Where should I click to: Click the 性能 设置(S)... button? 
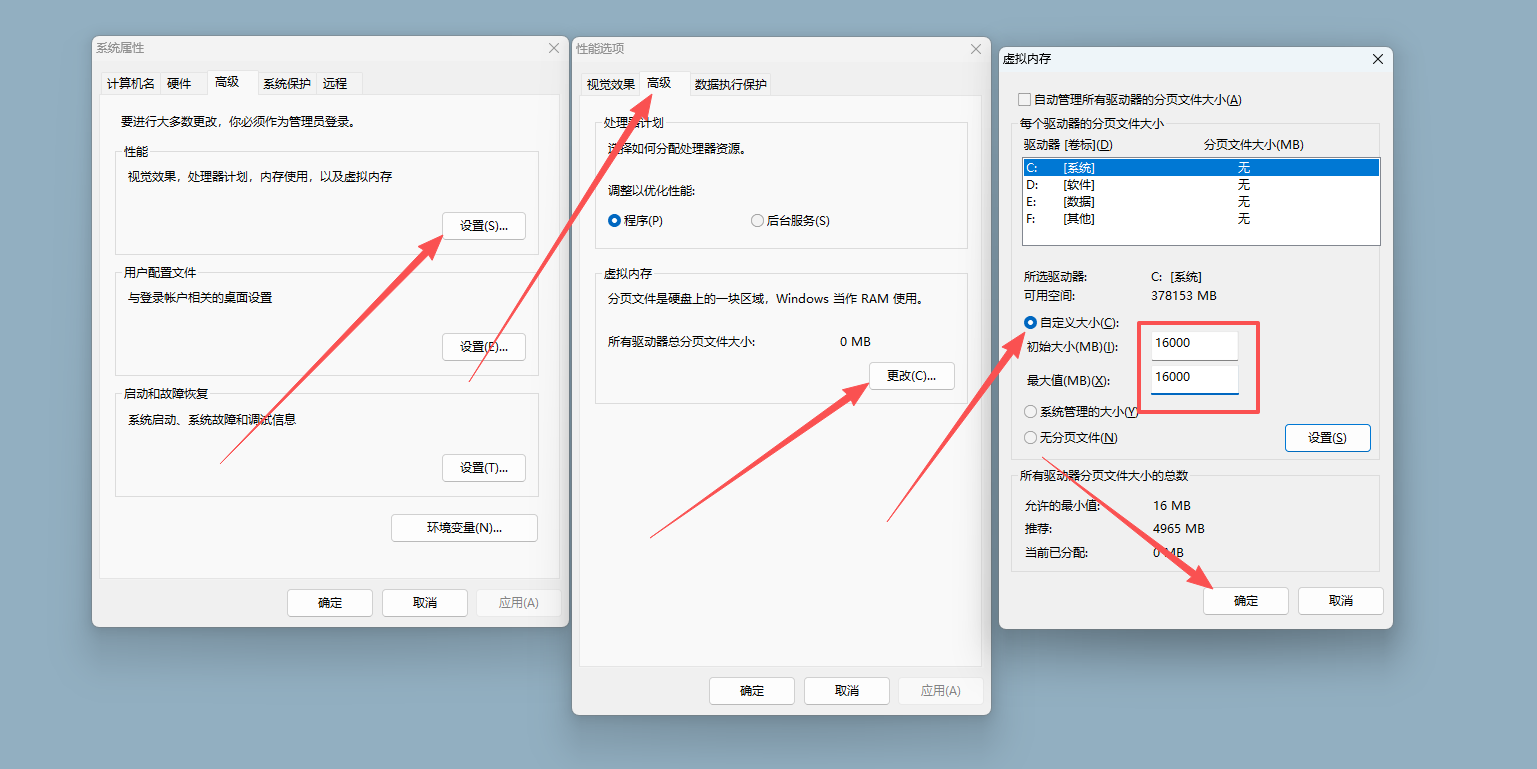tap(483, 226)
